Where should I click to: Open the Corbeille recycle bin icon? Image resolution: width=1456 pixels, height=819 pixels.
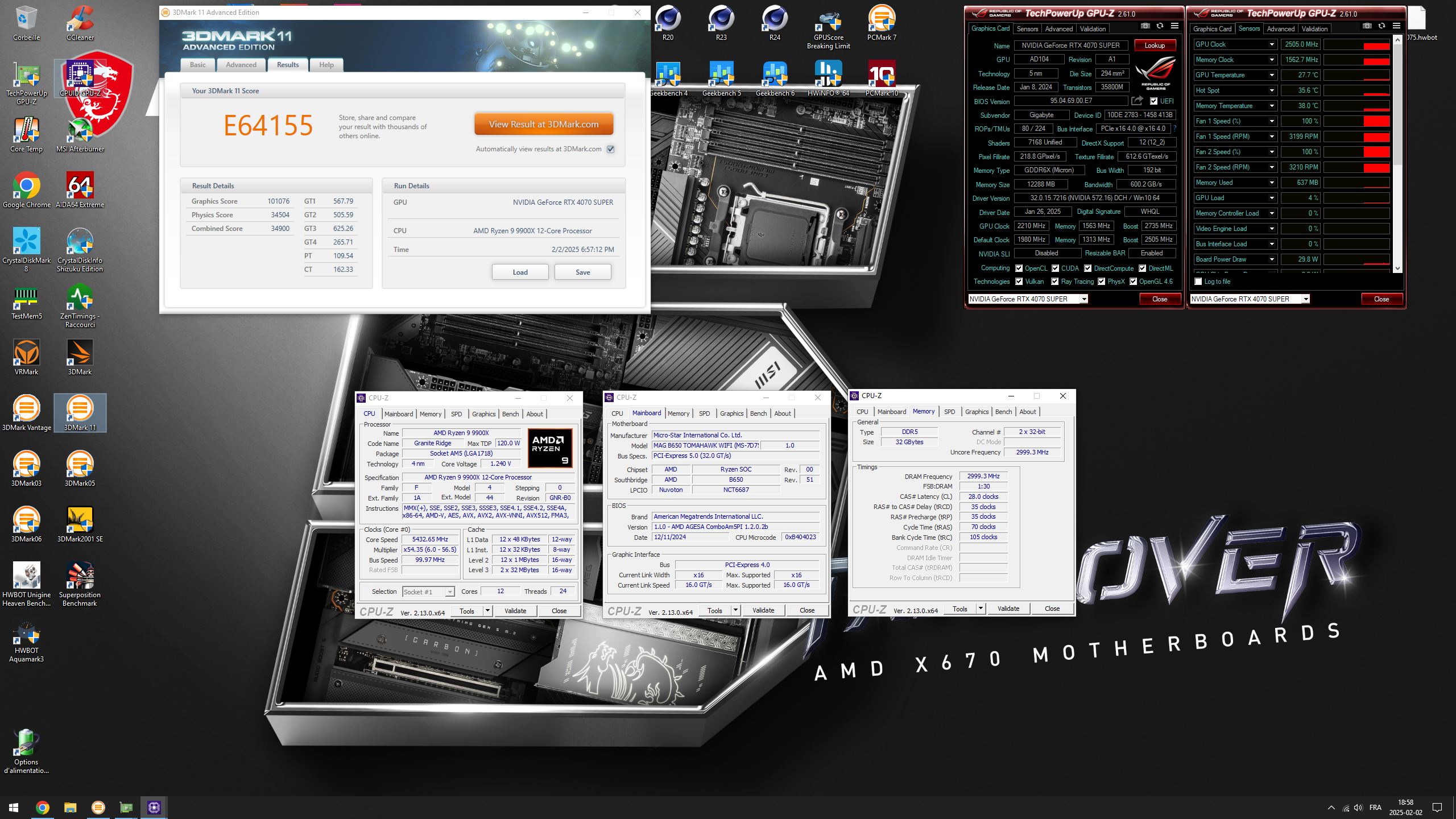[26, 23]
